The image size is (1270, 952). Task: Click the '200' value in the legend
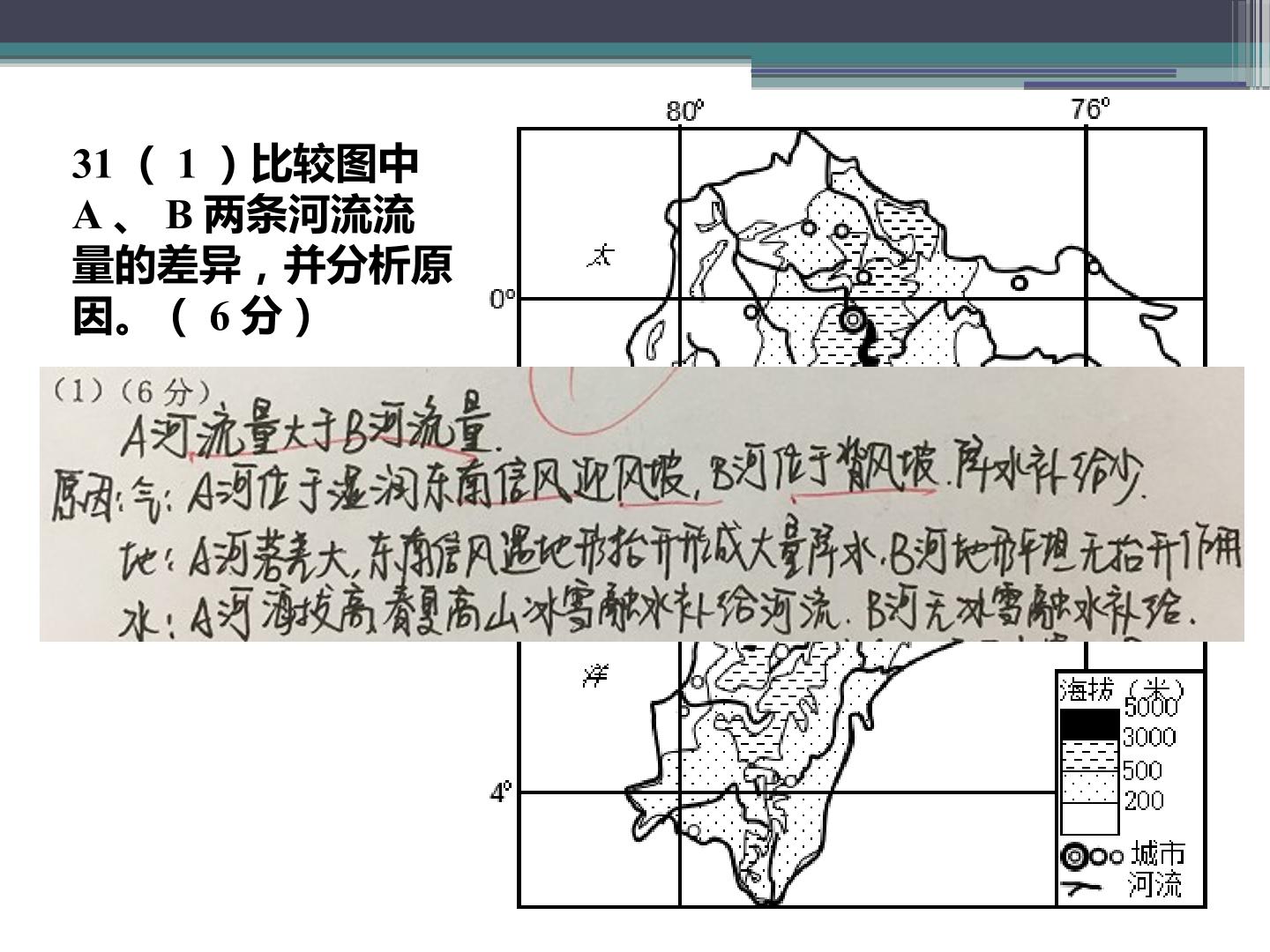coord(1144,800)
